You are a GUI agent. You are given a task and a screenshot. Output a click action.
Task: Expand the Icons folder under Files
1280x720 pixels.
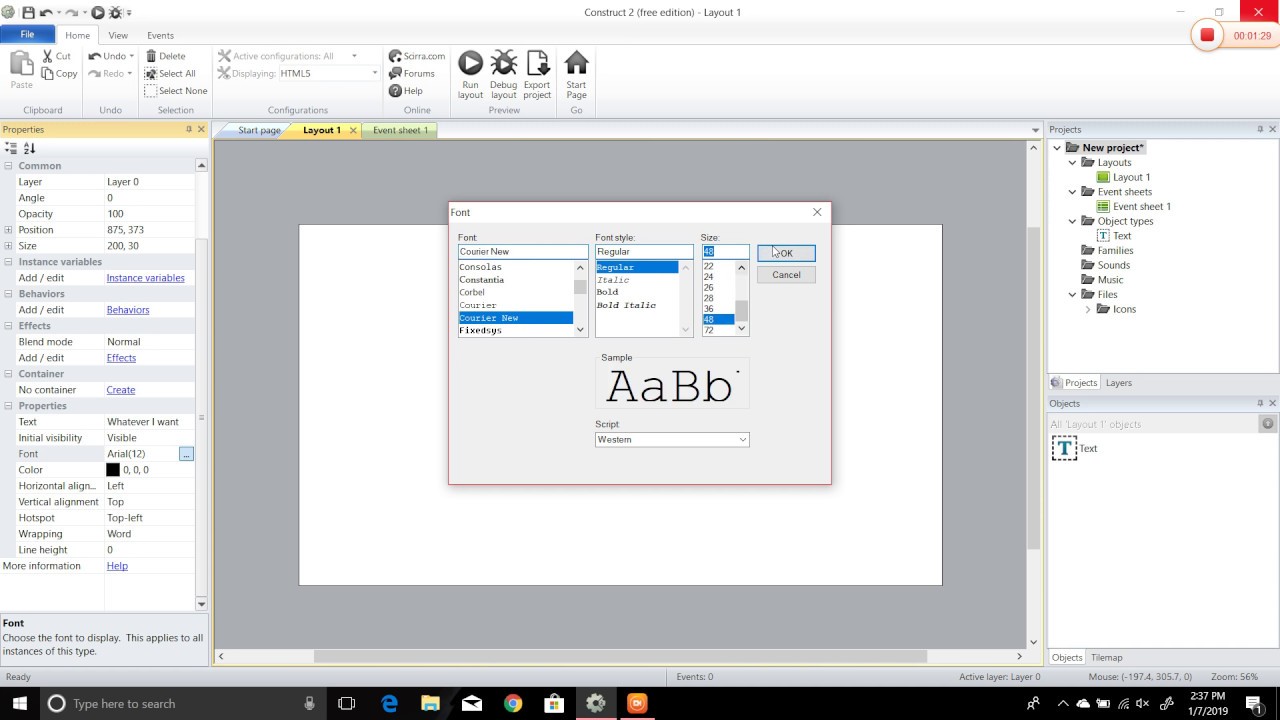point(1088,309)
